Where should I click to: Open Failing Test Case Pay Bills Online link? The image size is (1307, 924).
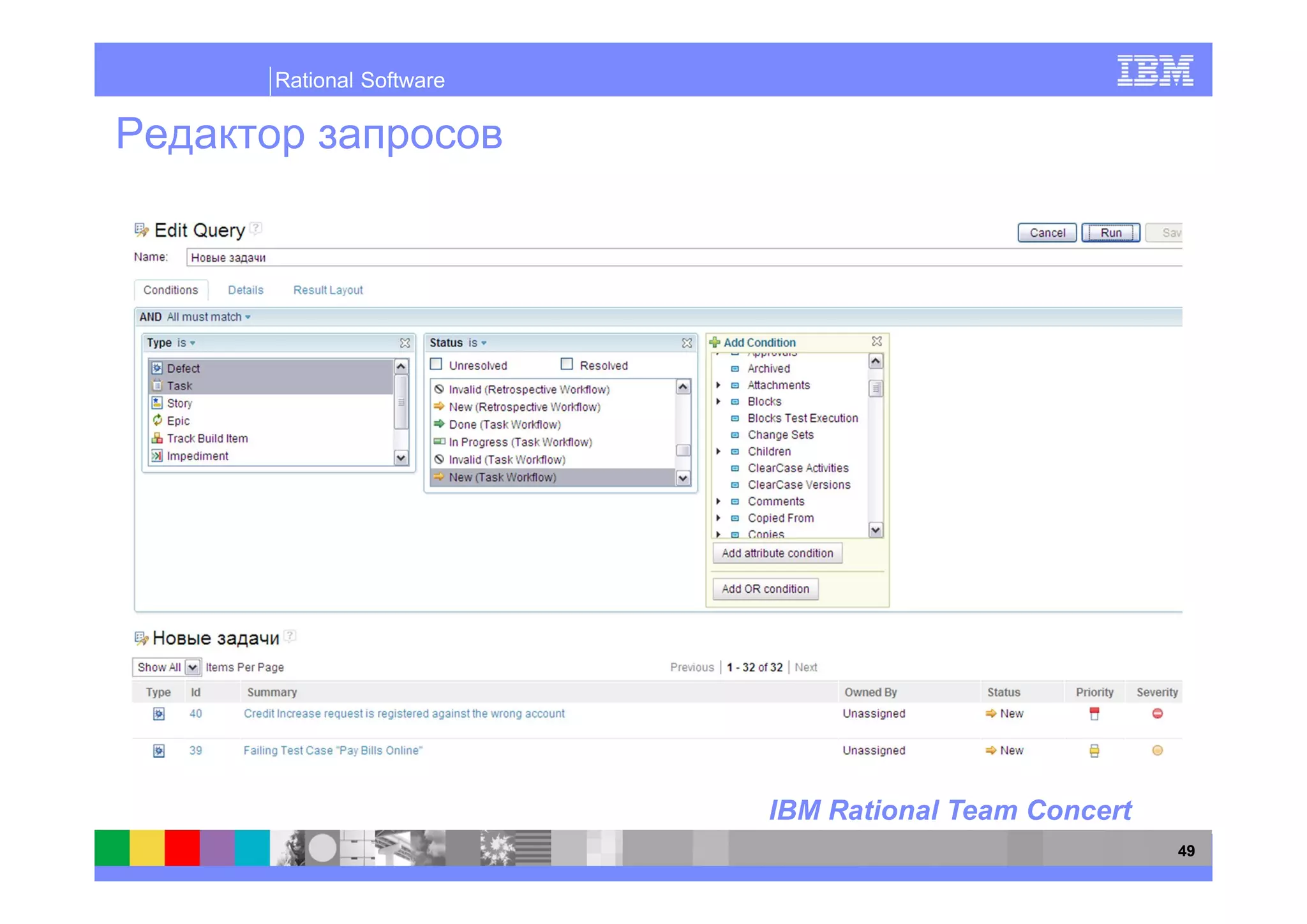(x=332, y=750)
